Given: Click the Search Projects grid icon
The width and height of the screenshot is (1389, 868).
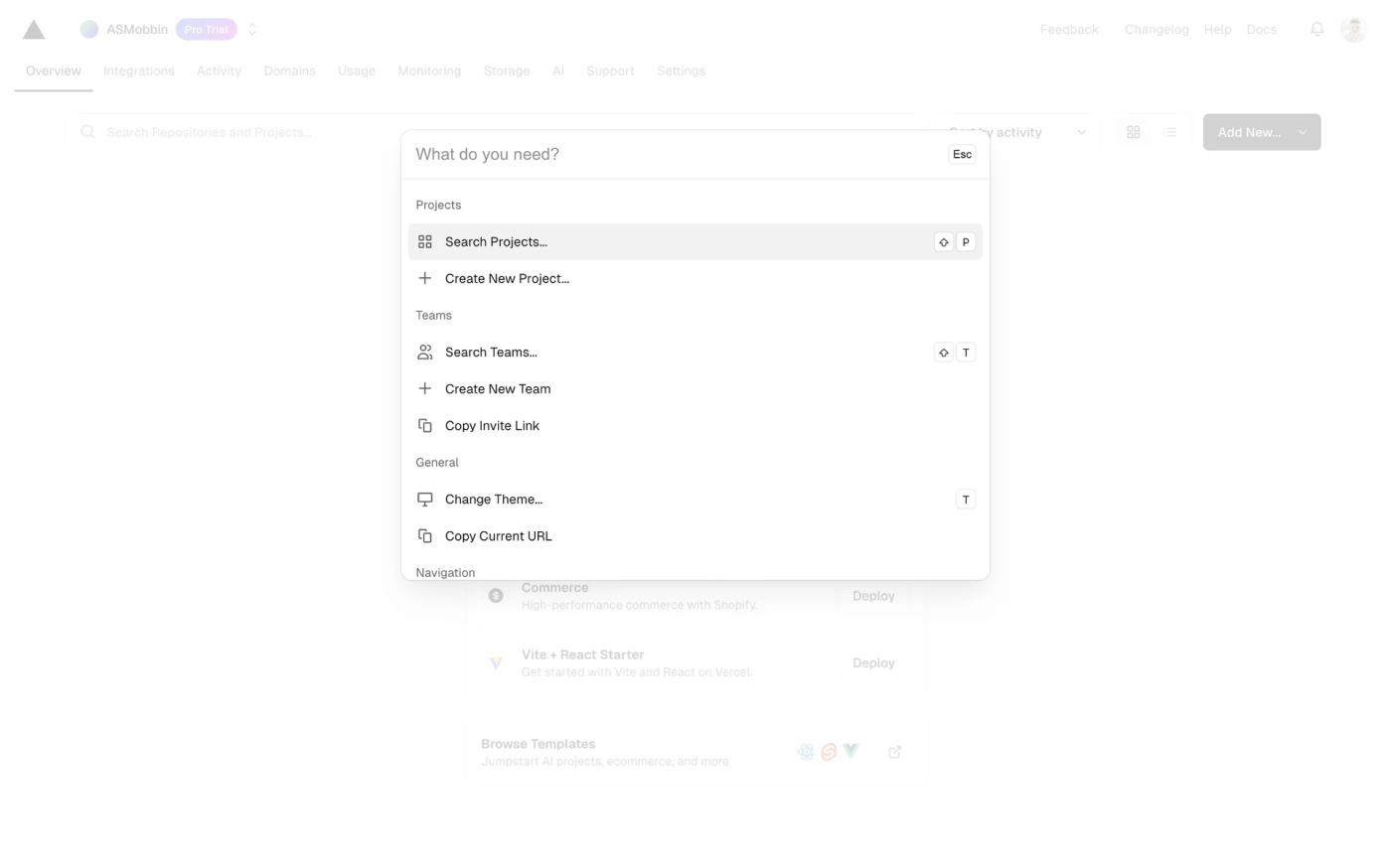Looking at the screenshot, I should point(425,241).
